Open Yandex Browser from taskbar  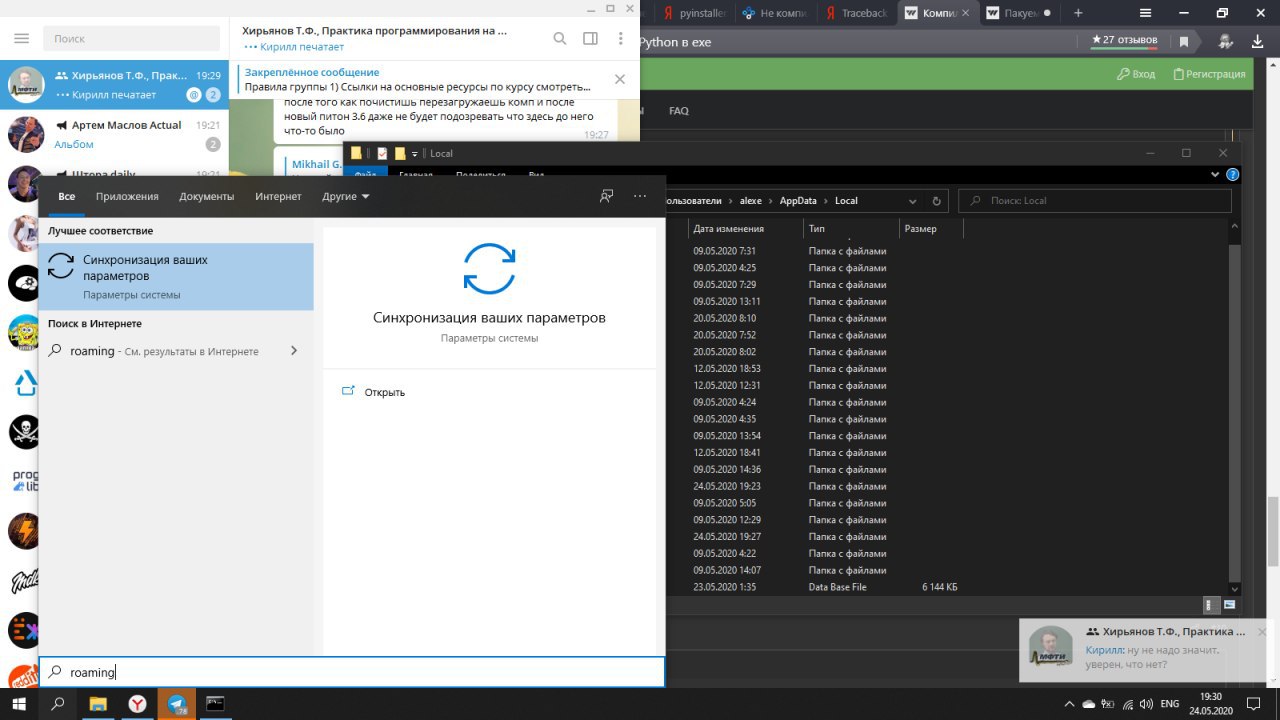click(x=137, y=704)
